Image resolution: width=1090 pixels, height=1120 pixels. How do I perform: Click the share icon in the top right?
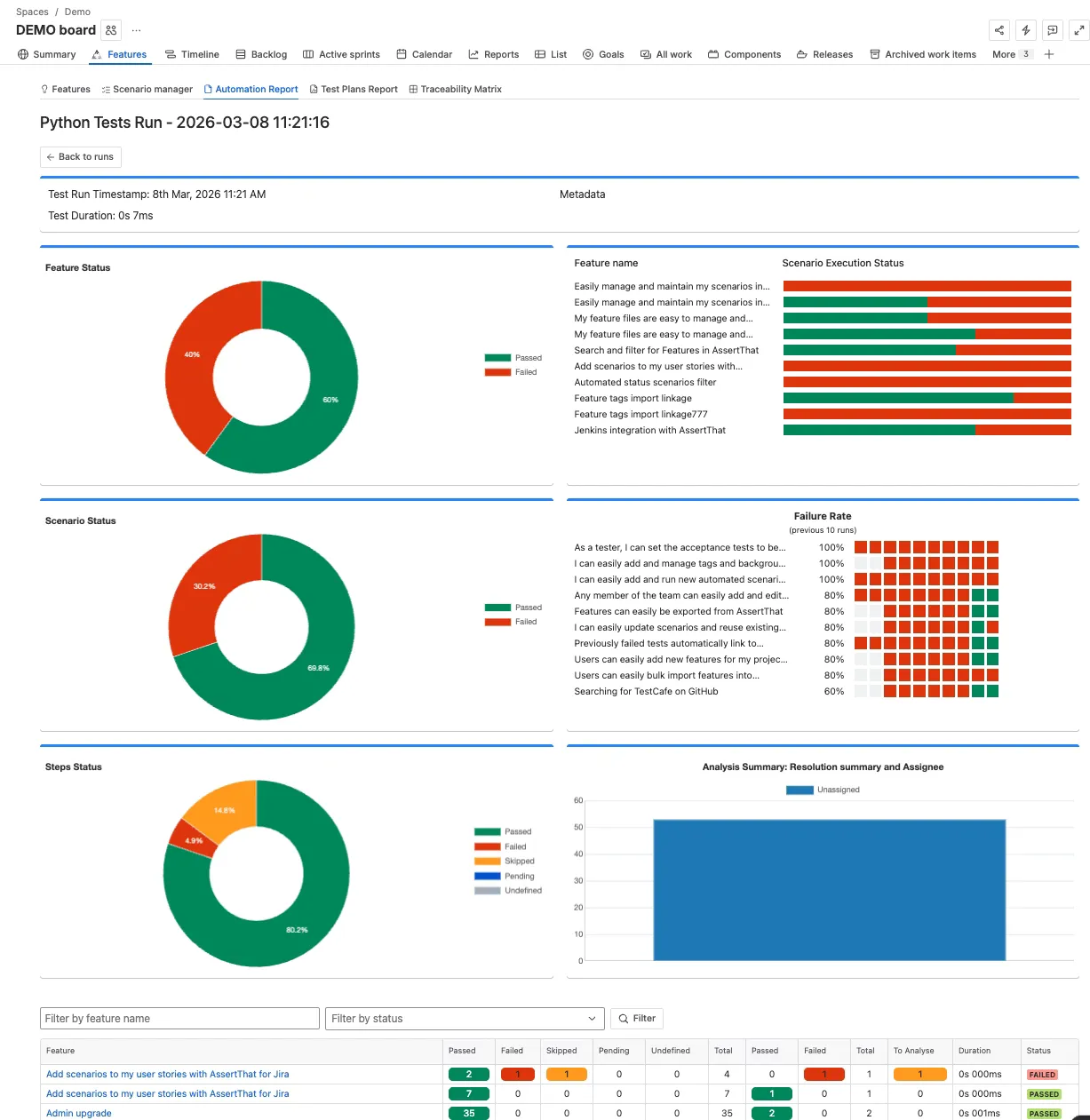click(999, 30)
